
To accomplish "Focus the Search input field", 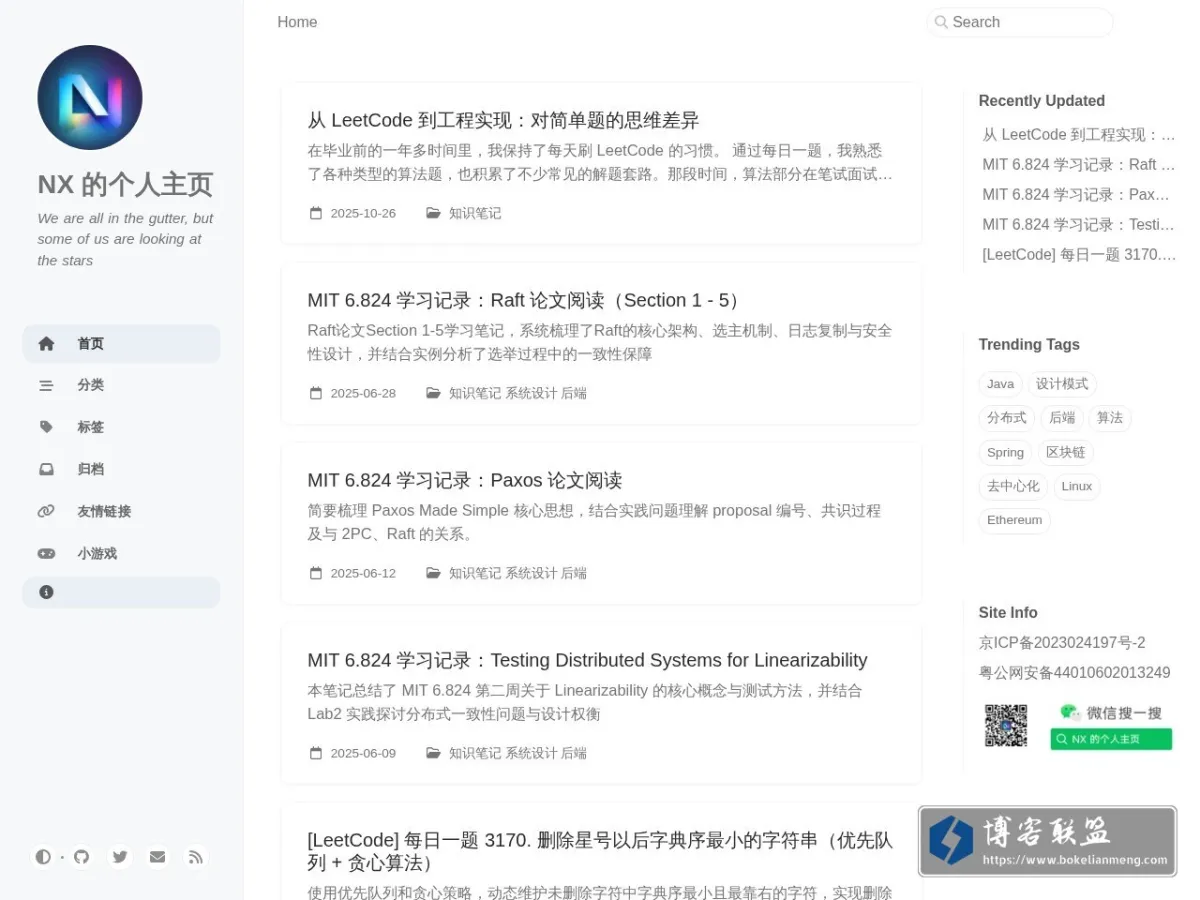I will (1020, 22).
